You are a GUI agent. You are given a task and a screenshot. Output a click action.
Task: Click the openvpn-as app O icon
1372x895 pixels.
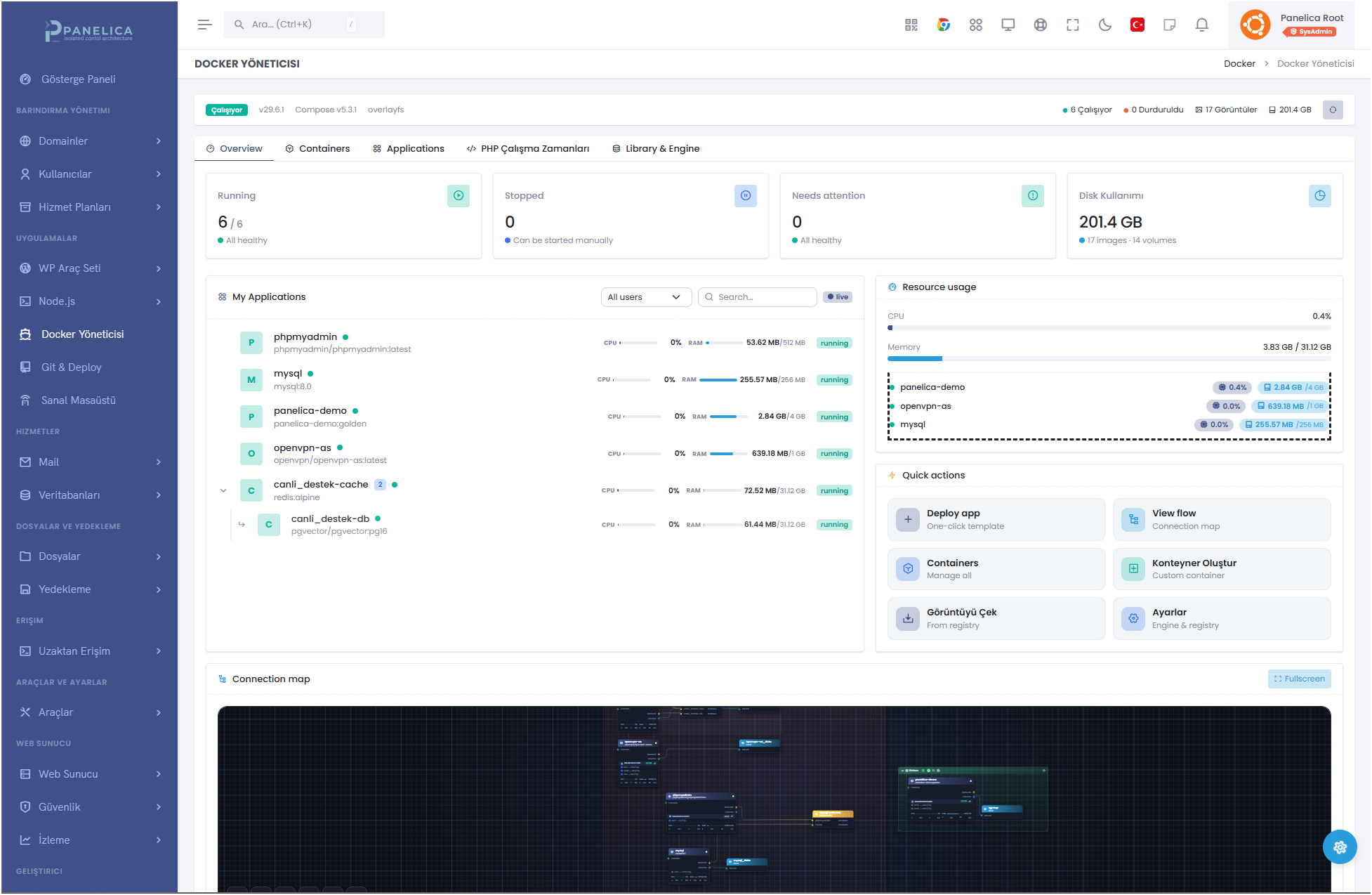pos(251,454)
